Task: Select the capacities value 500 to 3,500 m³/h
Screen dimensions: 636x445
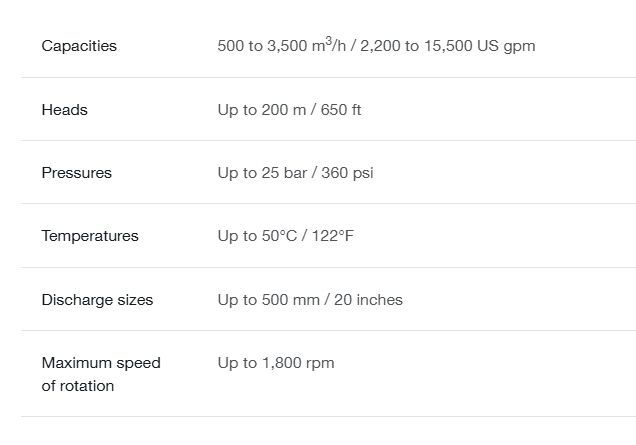Action: coord(281,45)
